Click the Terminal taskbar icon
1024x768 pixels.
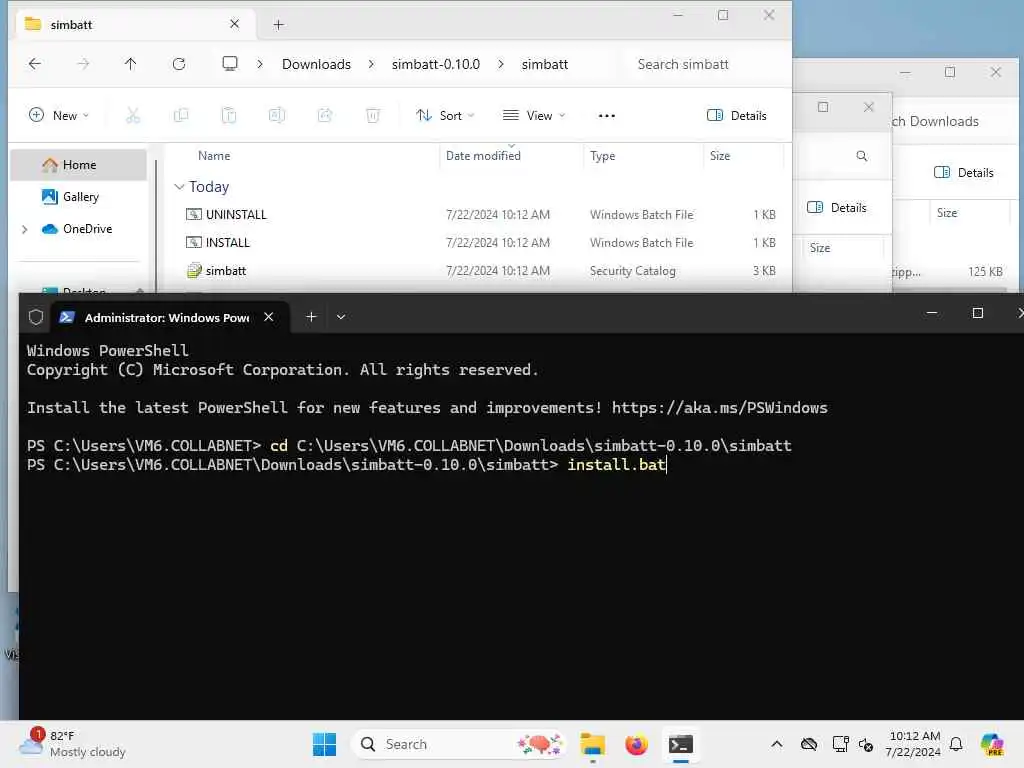[x=680, y=744]
